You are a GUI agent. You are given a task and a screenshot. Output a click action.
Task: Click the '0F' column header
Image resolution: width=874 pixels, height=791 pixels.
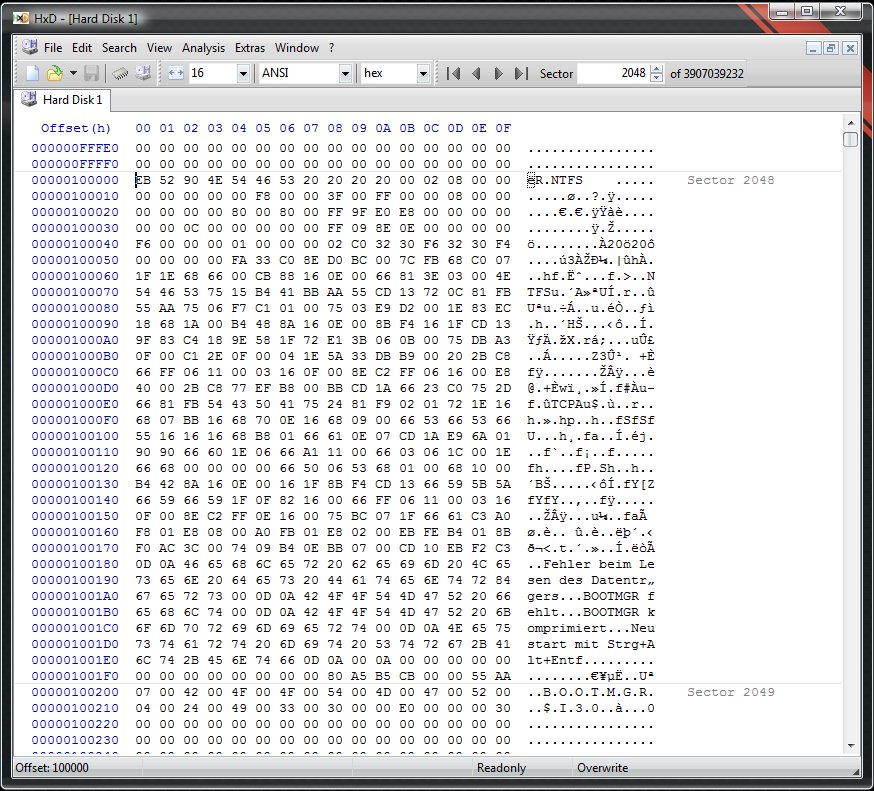(503, 128)
